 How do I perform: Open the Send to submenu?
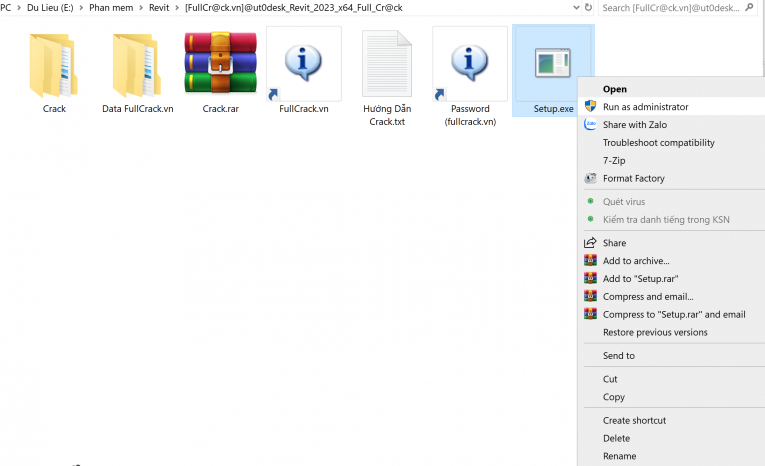pos(671,356)
